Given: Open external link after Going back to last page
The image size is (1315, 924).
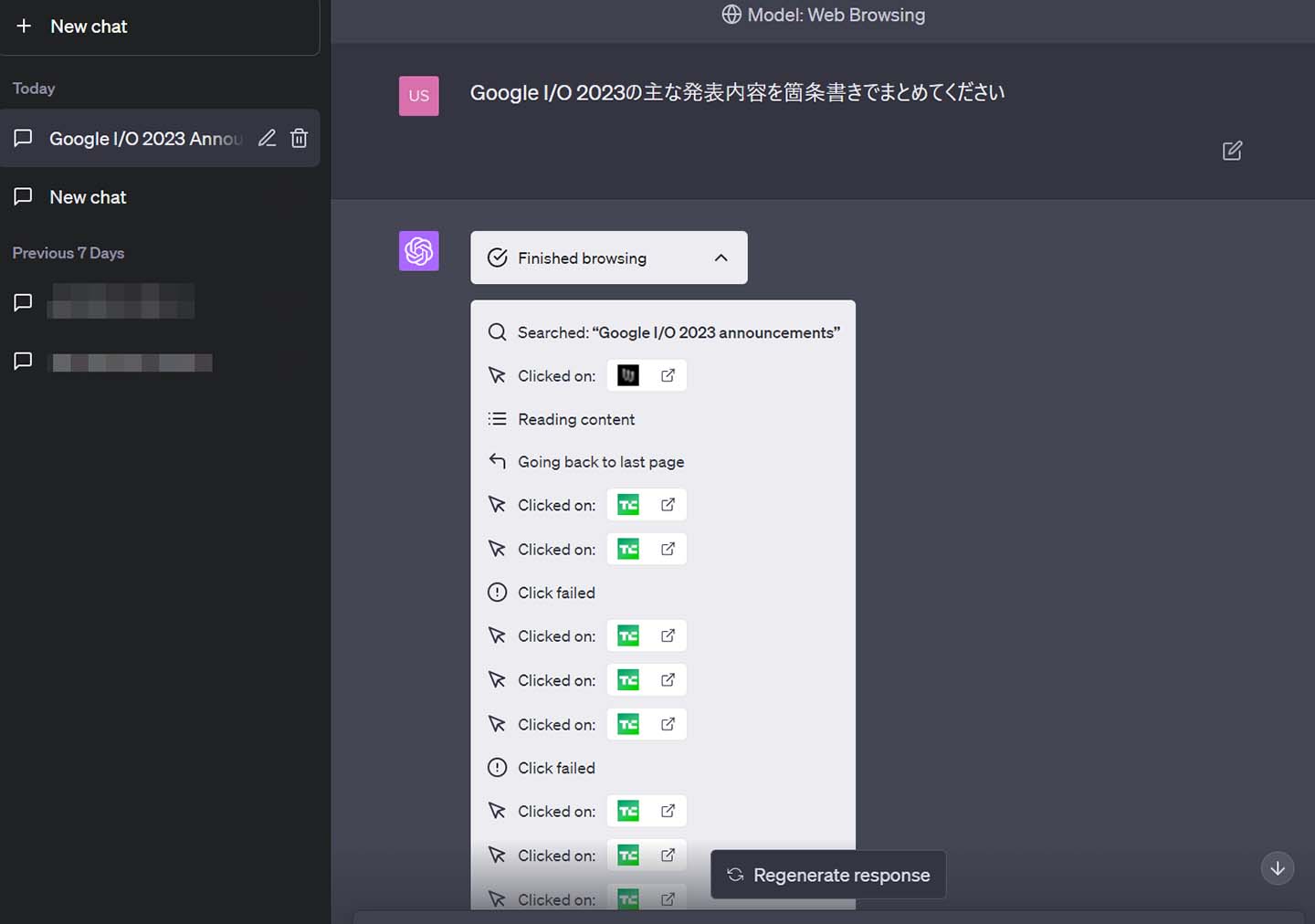Looking at the screenshot, I should coord(668,505).
